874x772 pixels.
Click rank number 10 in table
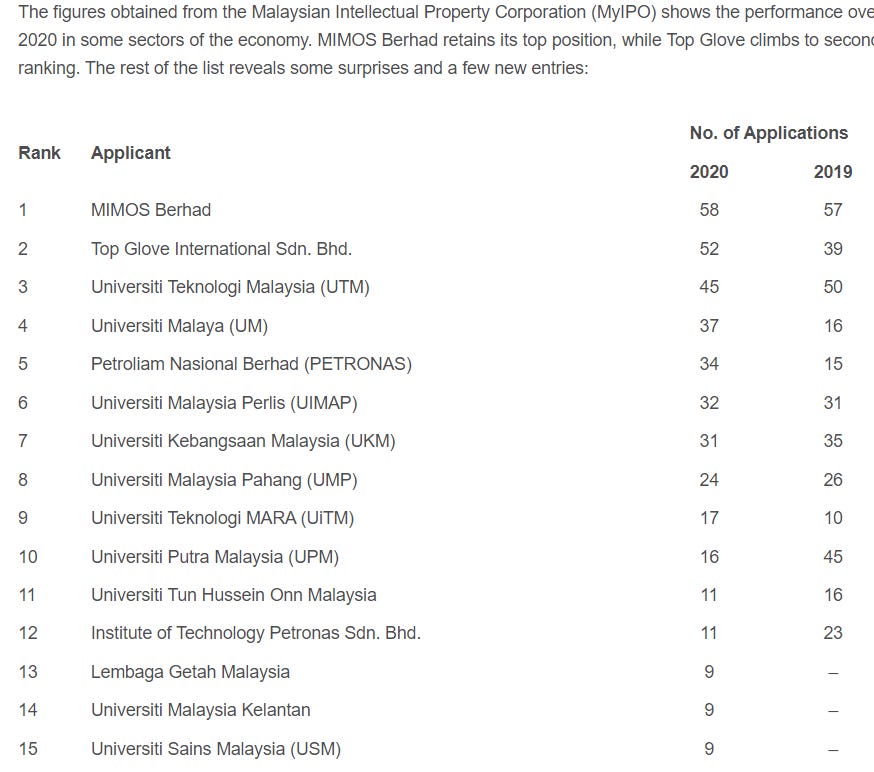click(x=28, y=557)
